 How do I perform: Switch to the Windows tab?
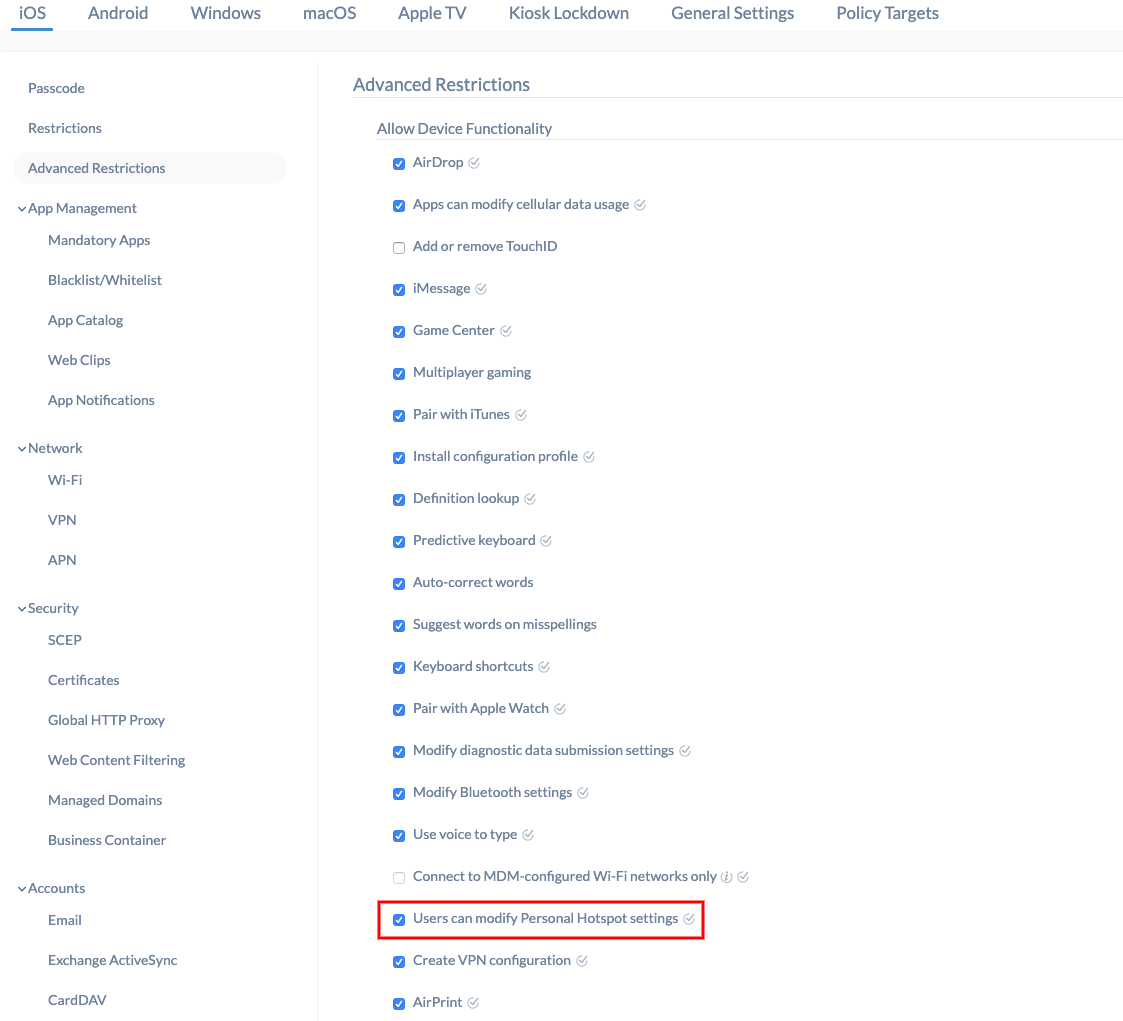[226, 13]
